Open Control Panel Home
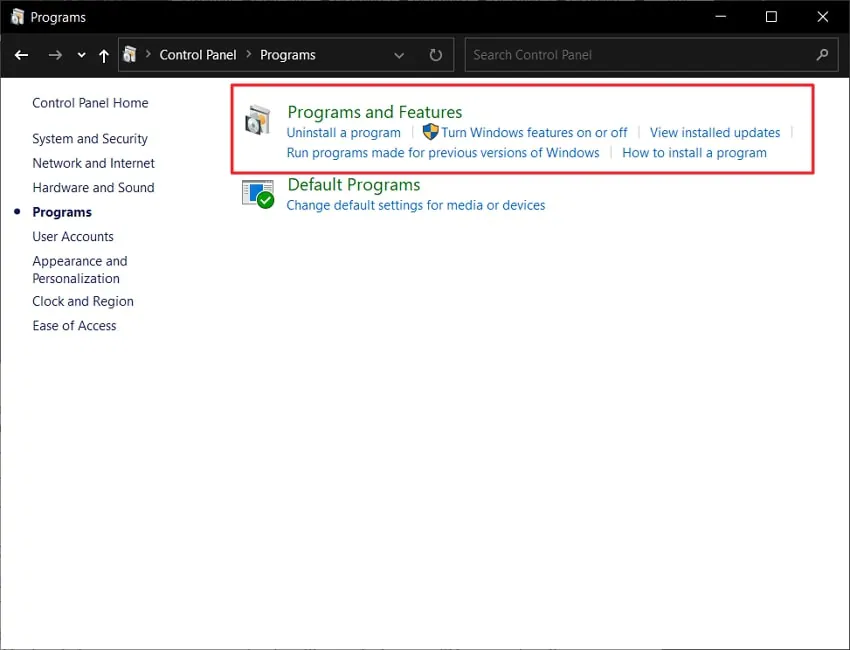The height and width of the screenshot is (650, 850). tap(90, 103)
